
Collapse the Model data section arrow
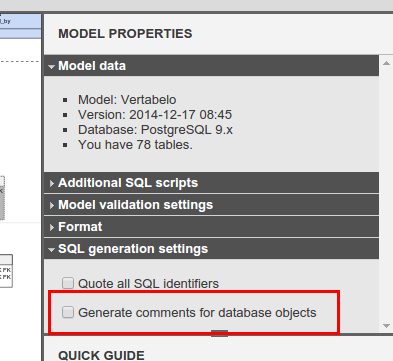(51, 67)
